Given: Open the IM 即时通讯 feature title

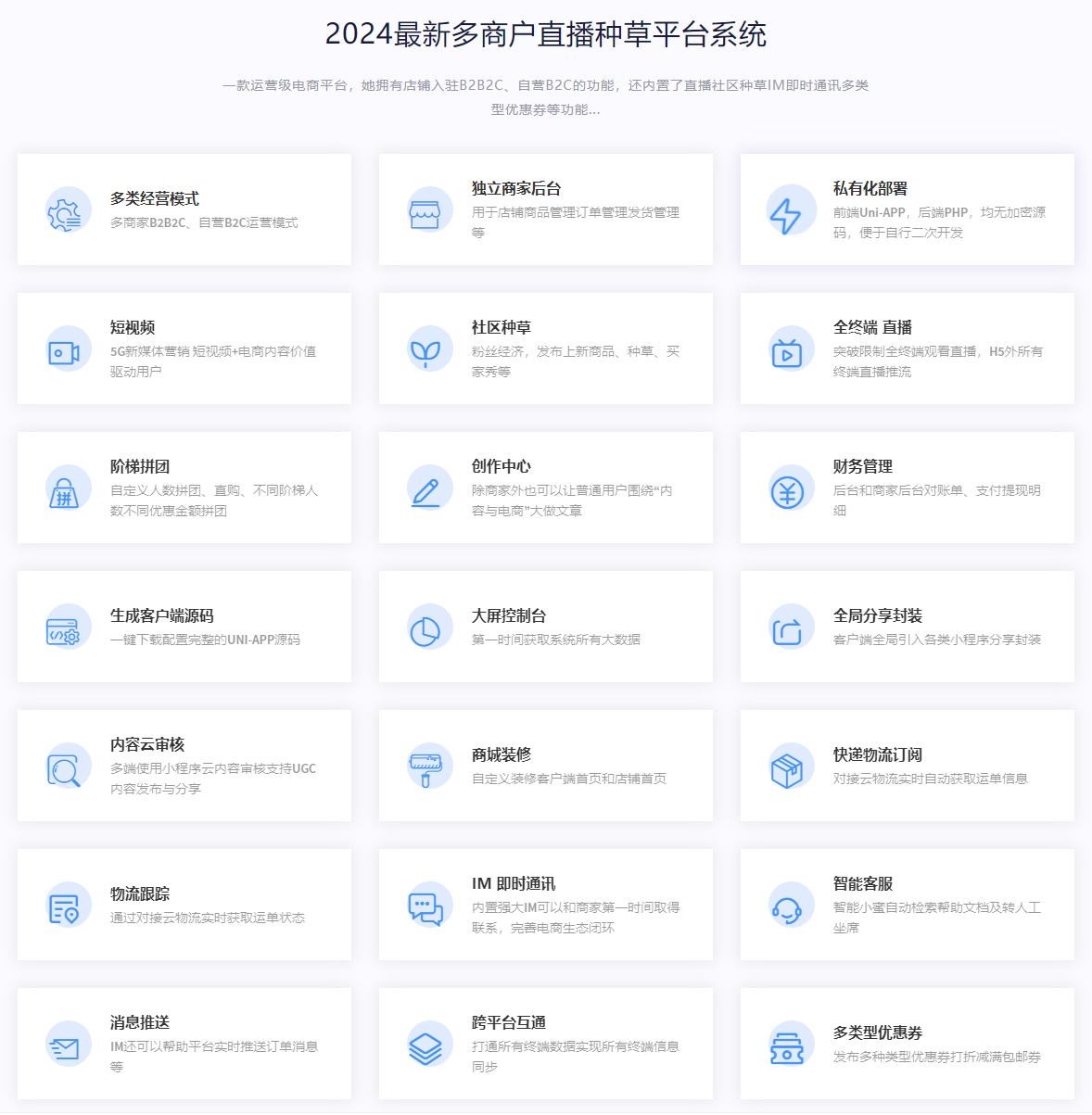Looking at the screenshot, I should tap(513, 883).
